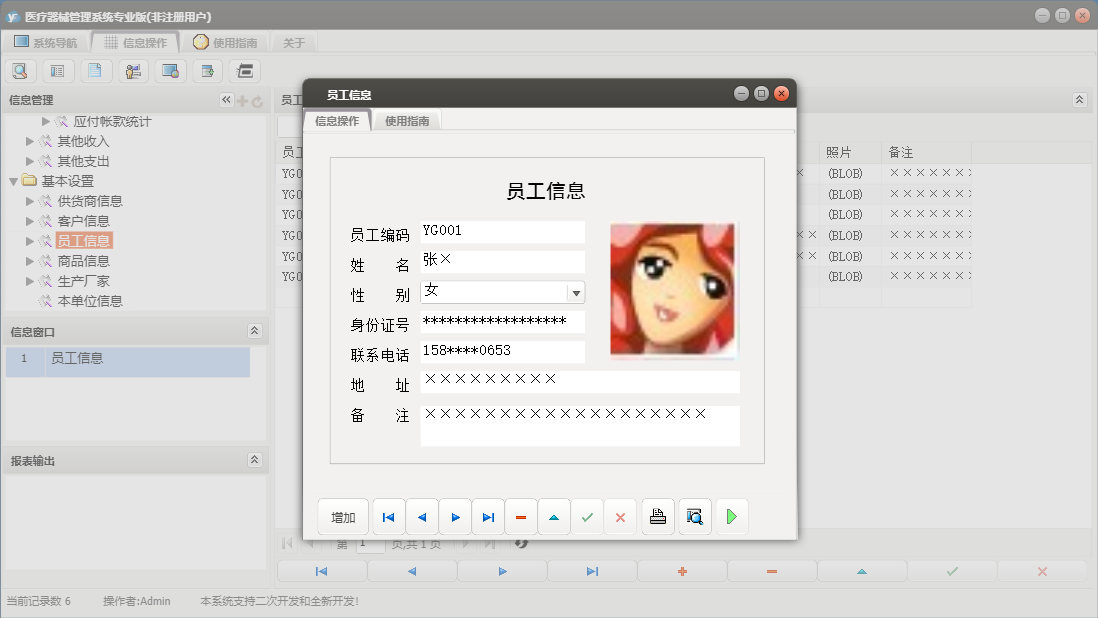Screen dimensions: 1098x618
Task: Select 商品信息 in the tree
Action: (83, 261)
